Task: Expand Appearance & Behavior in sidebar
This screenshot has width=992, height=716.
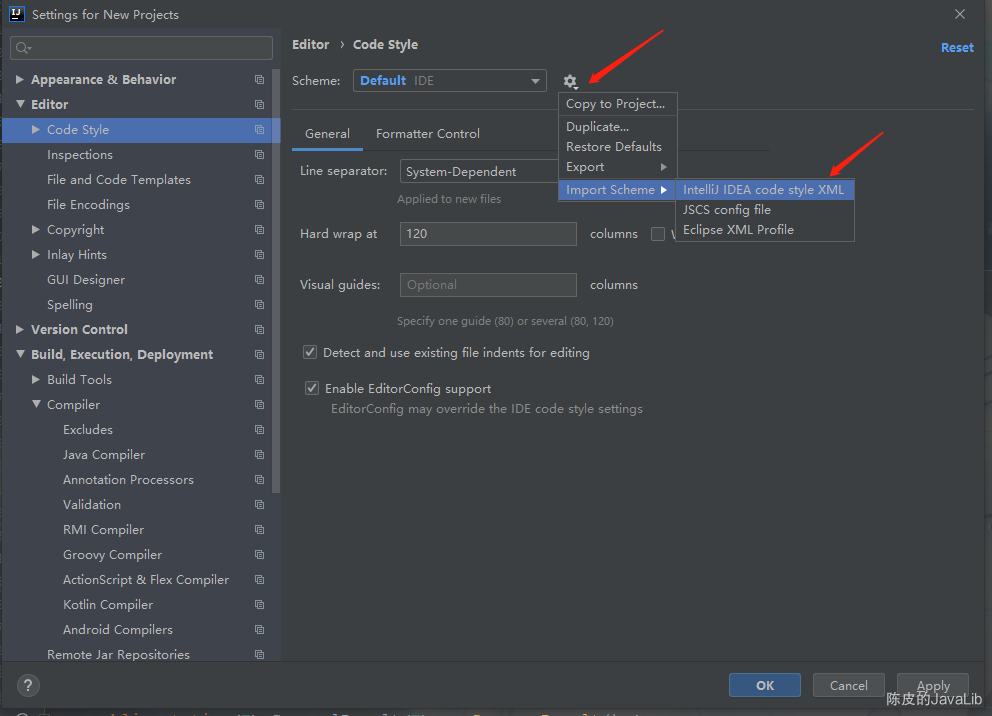Action: click(20, 79)
